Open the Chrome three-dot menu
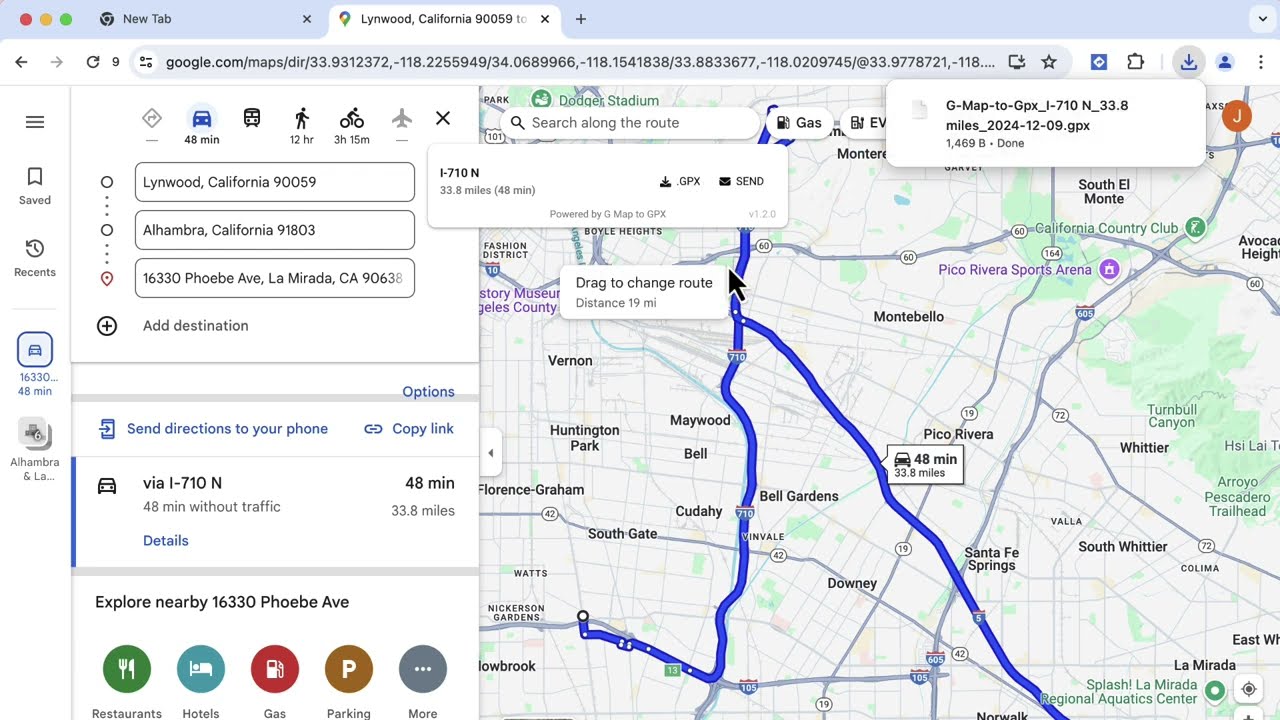The height and width of the screenshot is (720, 1280). click(1259, 62)
